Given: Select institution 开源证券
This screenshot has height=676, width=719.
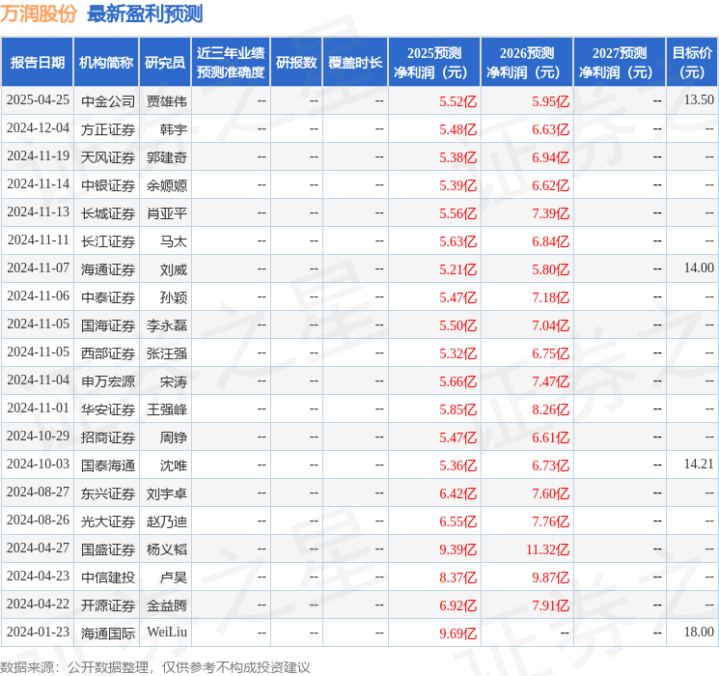Looking at the screenshot, I should point(108,606).
